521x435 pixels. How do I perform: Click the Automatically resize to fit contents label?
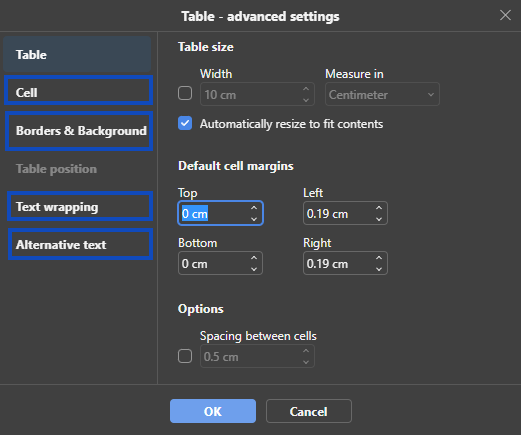click(x=291, y=124)
